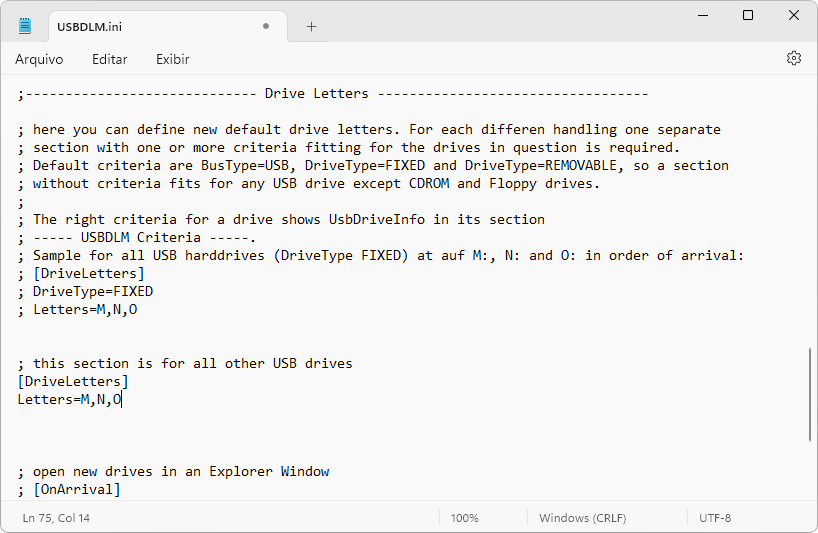Viewport: 818px width, 533px height.
Task: Click the vertical scrollbar thumb
Action: click(810, 395)
